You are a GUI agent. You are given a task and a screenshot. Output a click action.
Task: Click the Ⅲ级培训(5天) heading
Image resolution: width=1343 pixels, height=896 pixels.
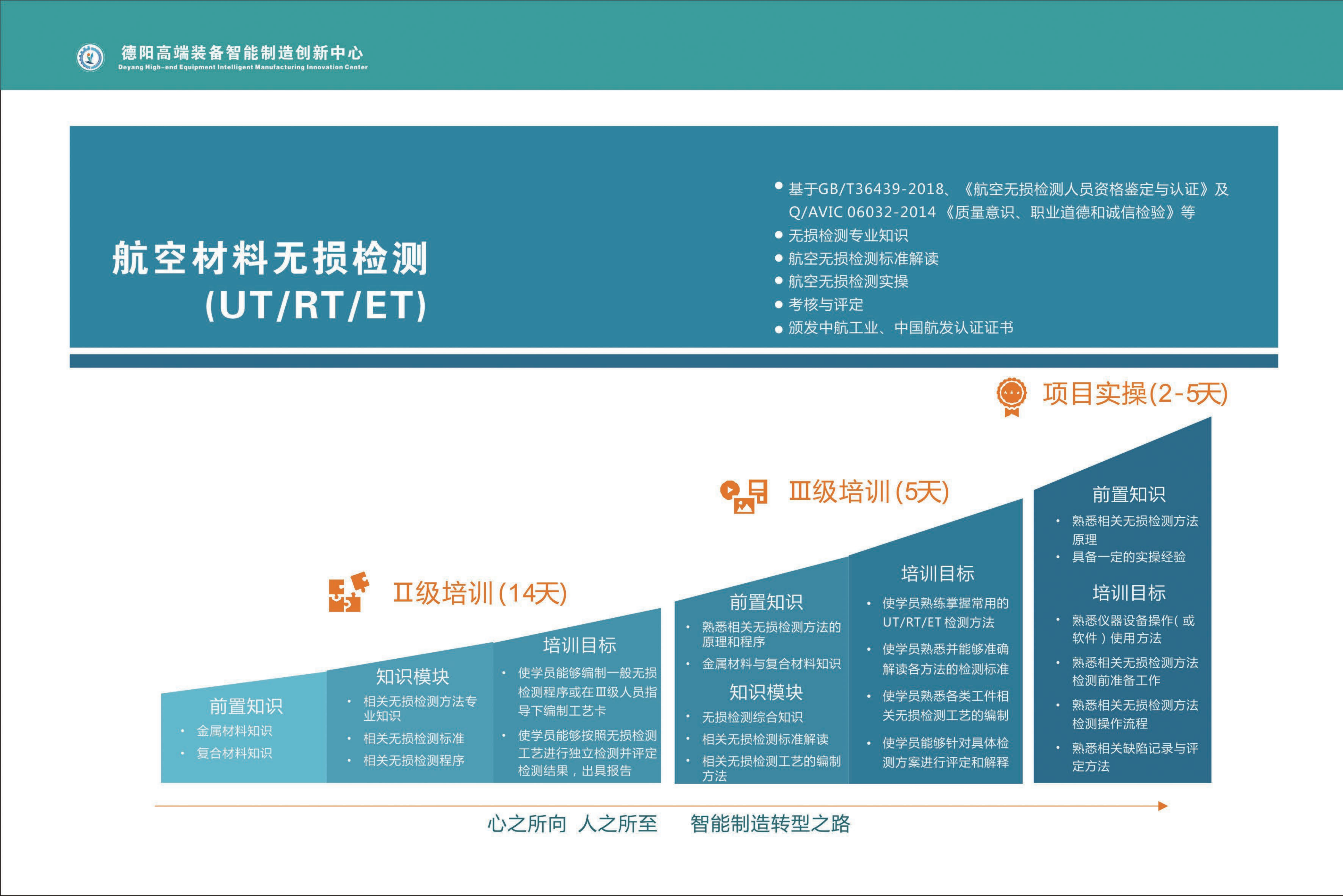(869, 492)
